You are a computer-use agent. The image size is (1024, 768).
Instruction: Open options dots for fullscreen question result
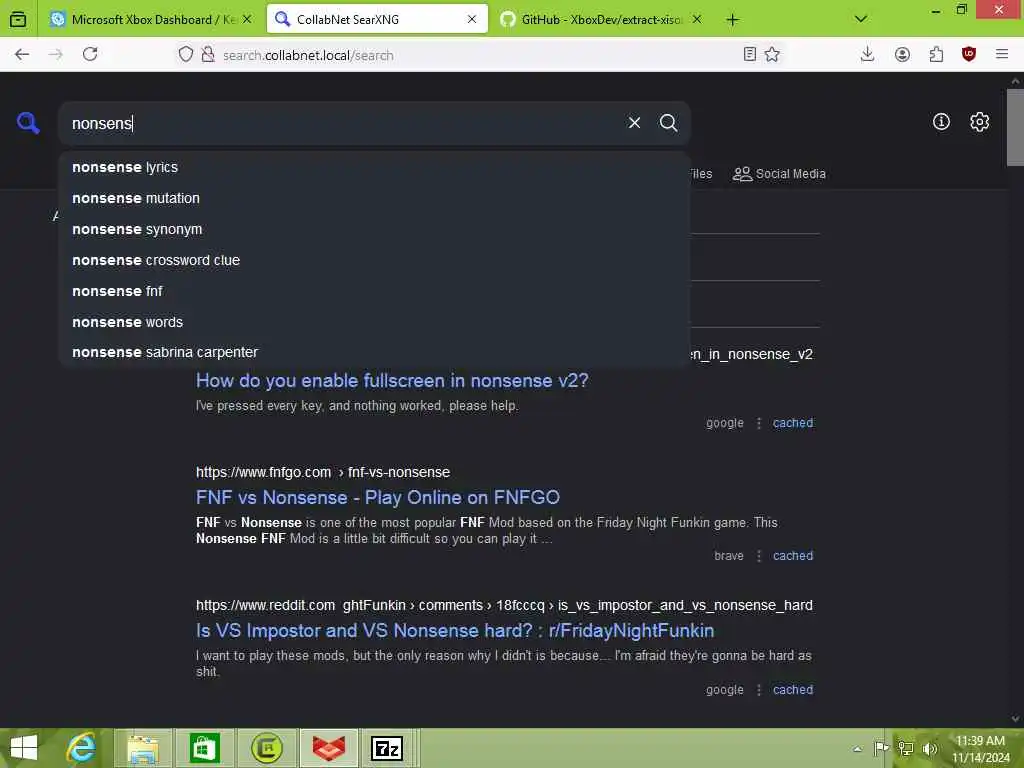[x=758, y=423]
